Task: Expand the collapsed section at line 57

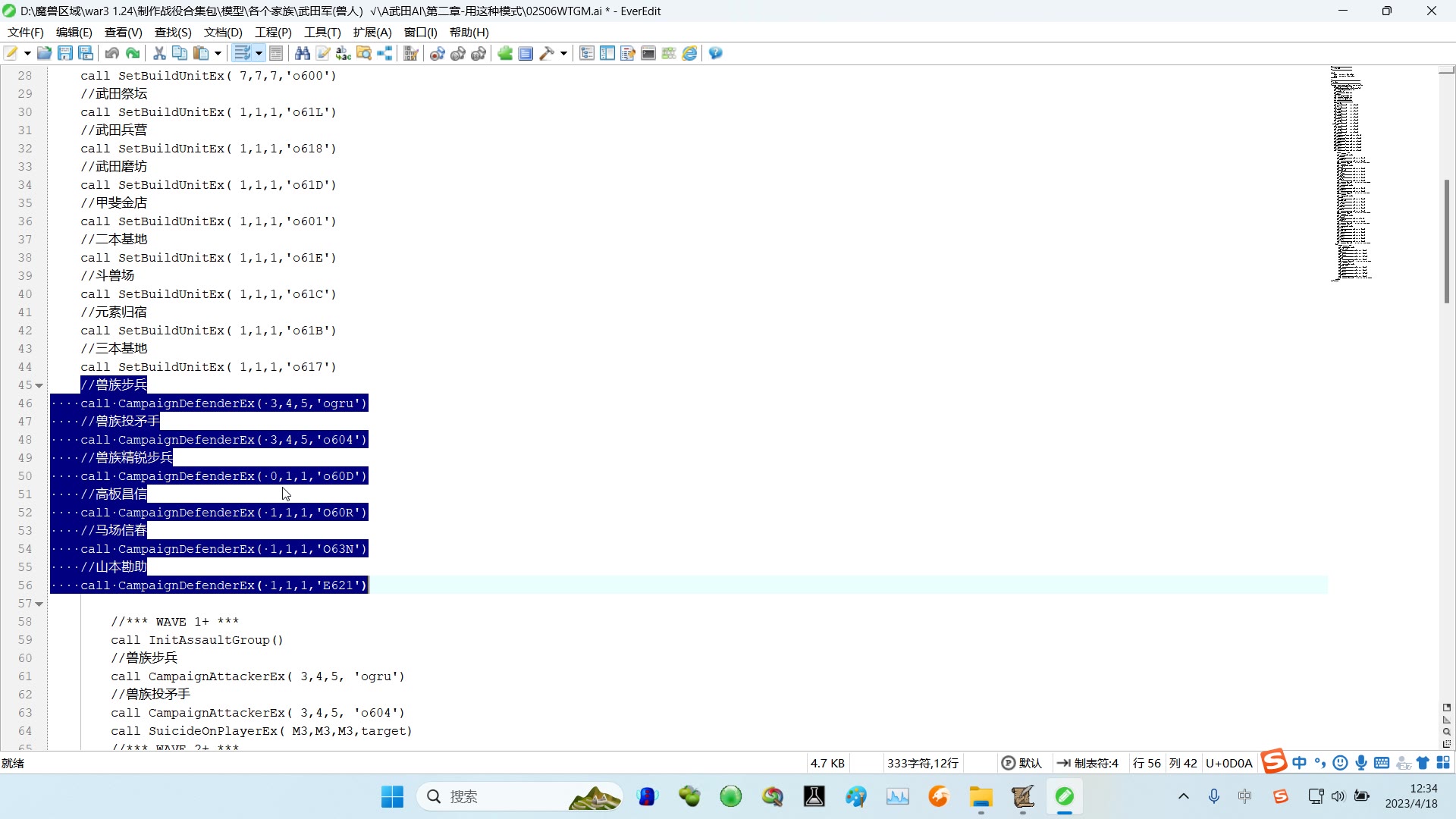Action: [40, 603]
